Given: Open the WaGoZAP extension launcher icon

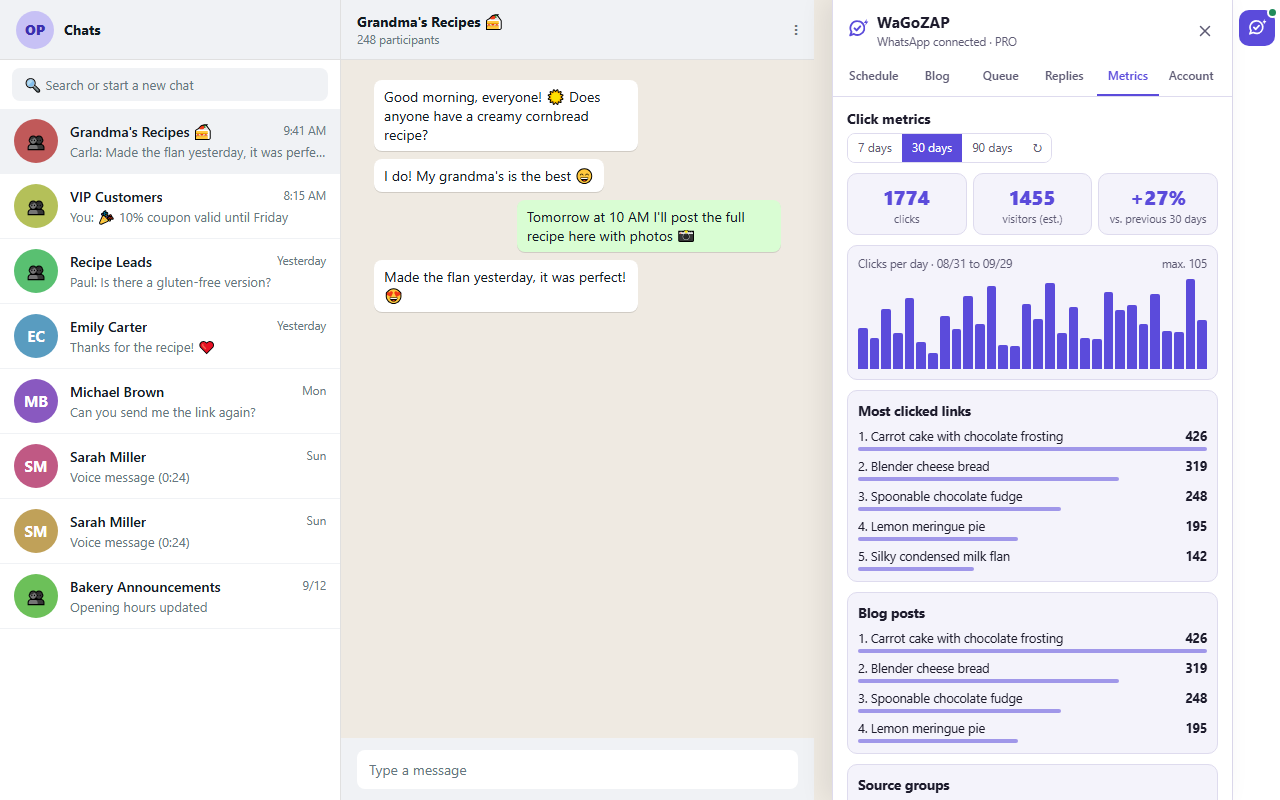Looking at the screenshot, I should (1257, 27).
